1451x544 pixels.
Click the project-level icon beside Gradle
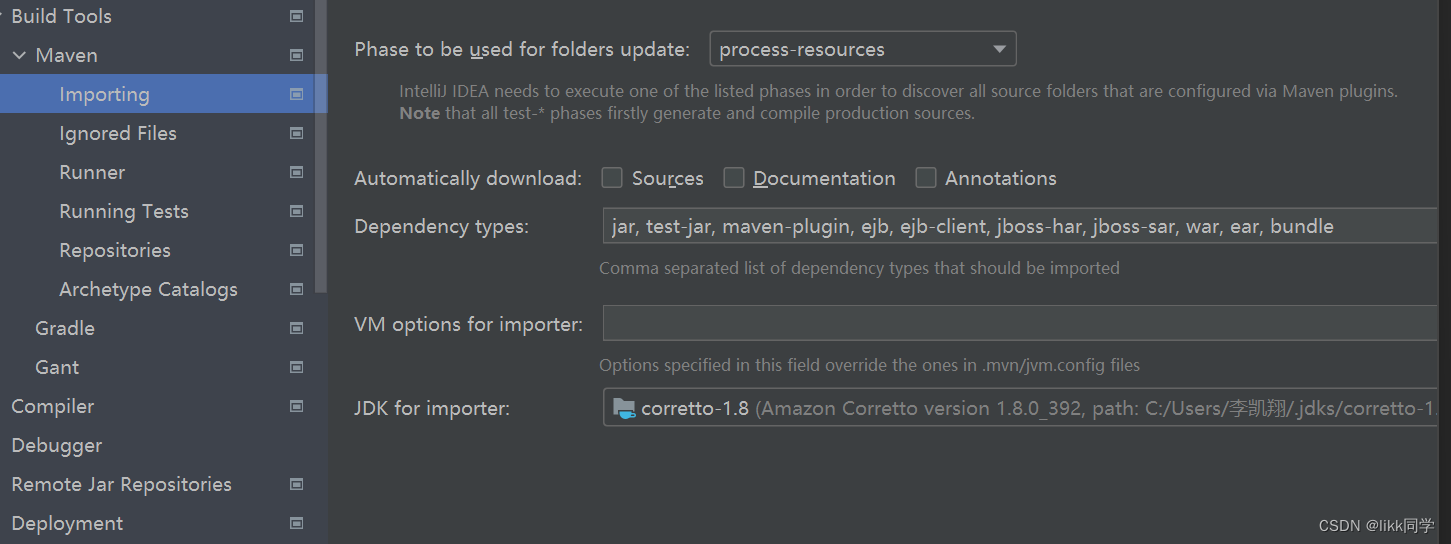click(296, 328)
